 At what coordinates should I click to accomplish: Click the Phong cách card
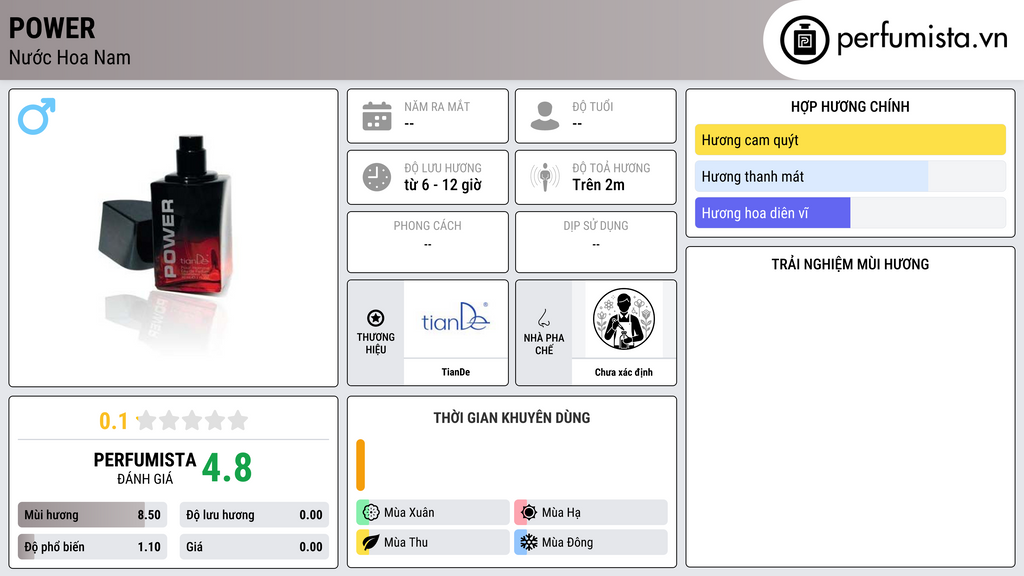pyautogui.click(x=428, y=242)
